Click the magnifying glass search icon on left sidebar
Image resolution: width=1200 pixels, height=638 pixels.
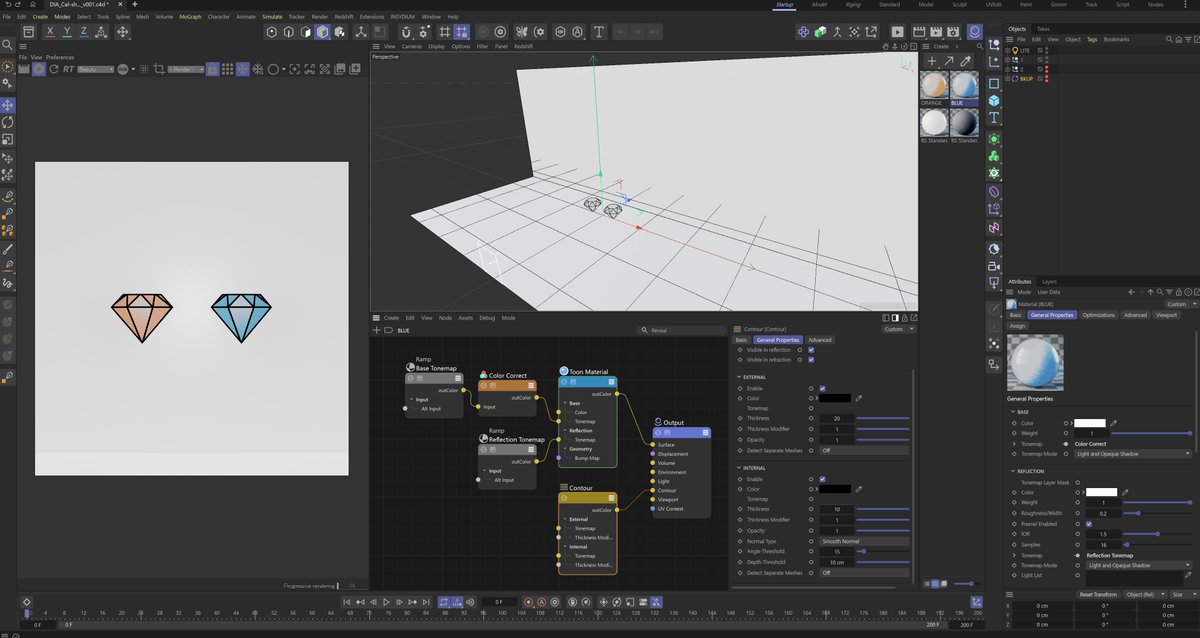pos(7,45)
